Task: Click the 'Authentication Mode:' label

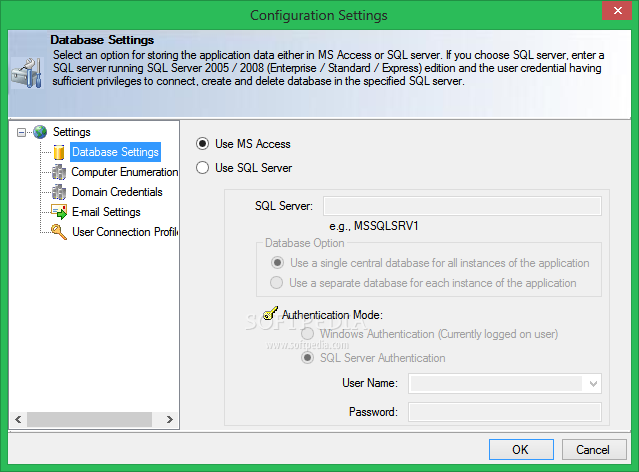Action: click(x=332, y=315)
